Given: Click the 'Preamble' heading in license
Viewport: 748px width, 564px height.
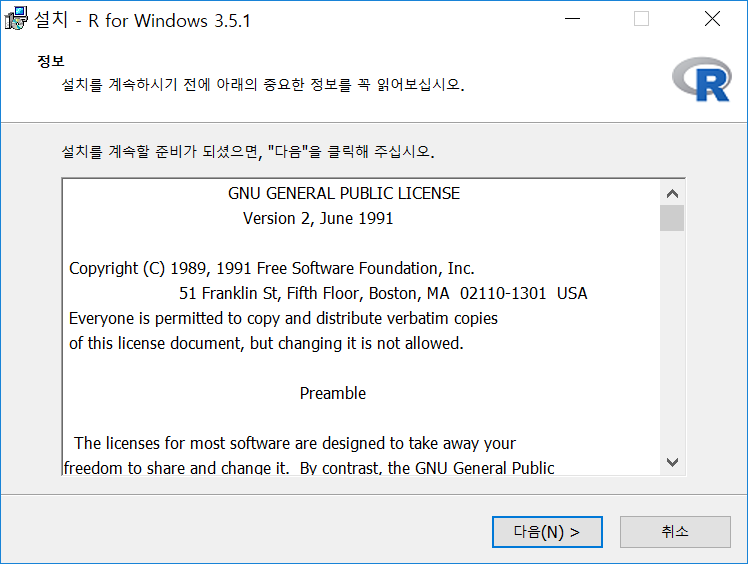Looking at the screenshot, I should coord(332,393).
